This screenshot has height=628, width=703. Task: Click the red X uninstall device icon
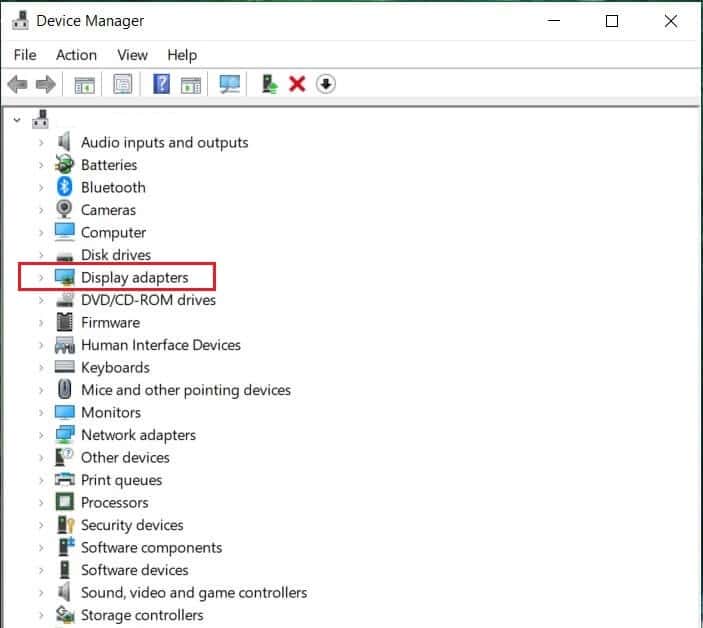pos(297,85)
